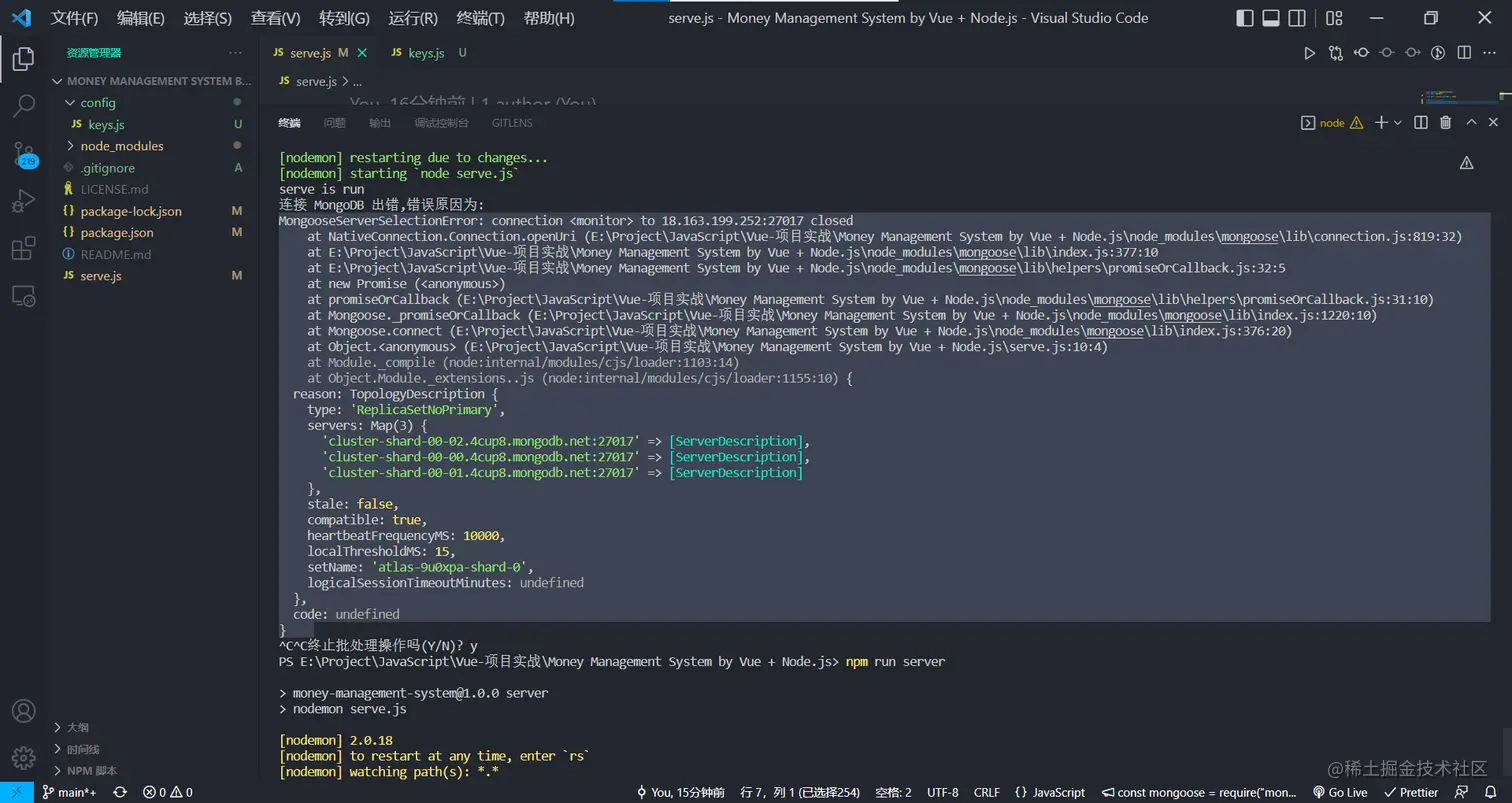Image resolution: width=1512 pixels, height=803 pixels.
Task: Switch to the 问题 problems panel tab
Action: click(335, 123)
